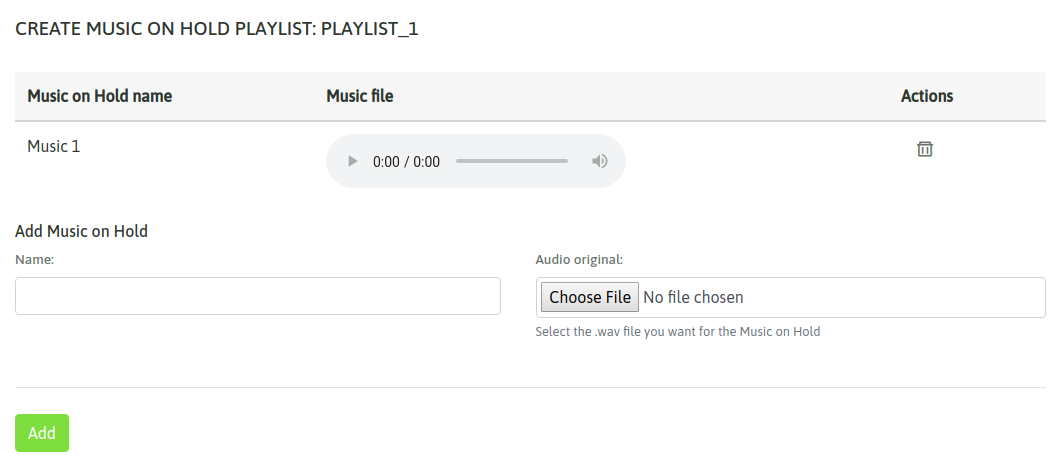Screen dimensions: 1054x471
Task: Focus the Name input field
Action: pos(258,296)
